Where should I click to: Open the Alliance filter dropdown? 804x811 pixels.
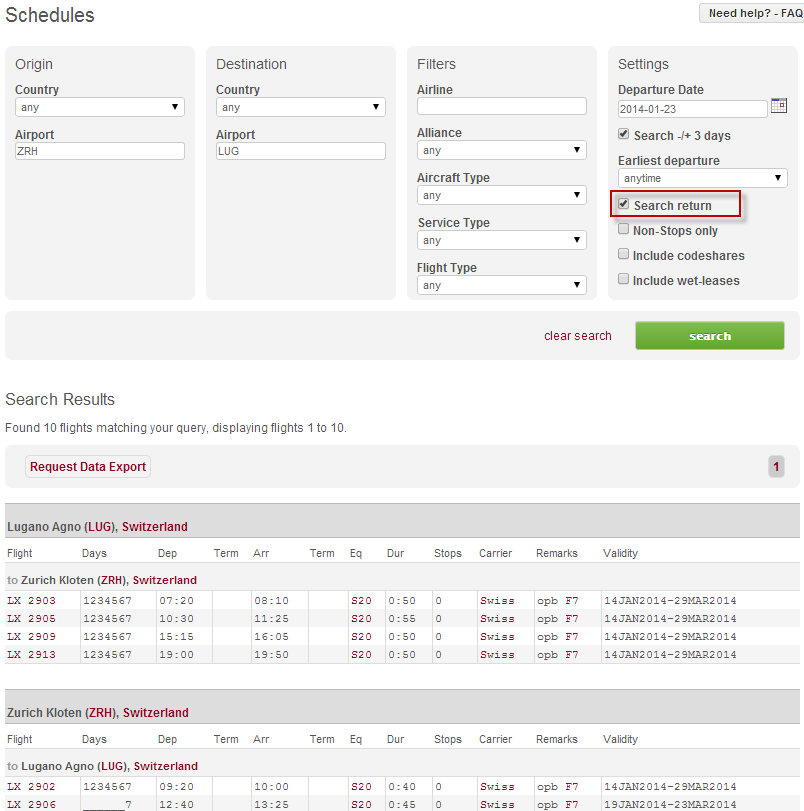501,150
